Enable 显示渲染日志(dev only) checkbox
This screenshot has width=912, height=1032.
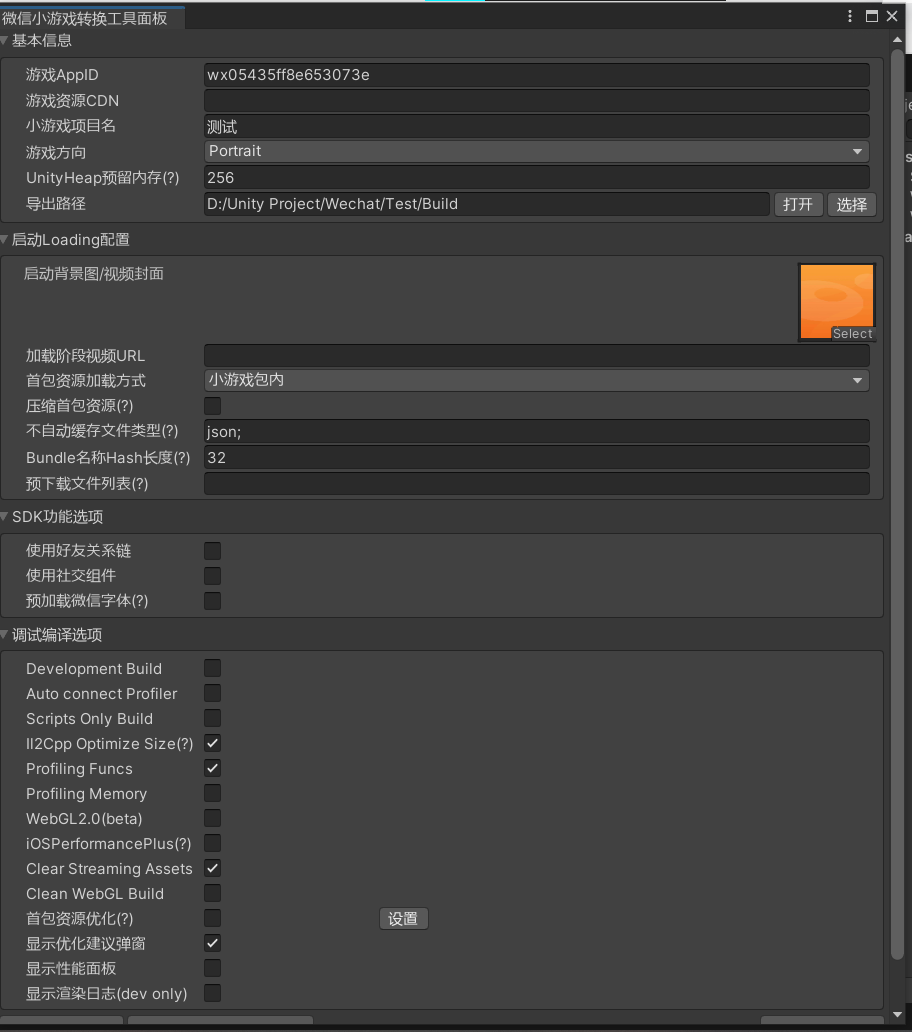[x=213, y=993]
